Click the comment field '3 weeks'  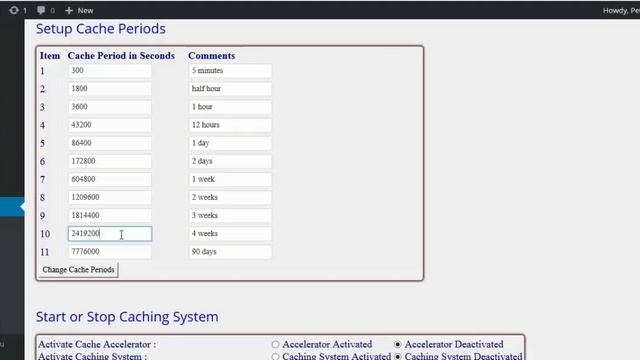[230, 216]
